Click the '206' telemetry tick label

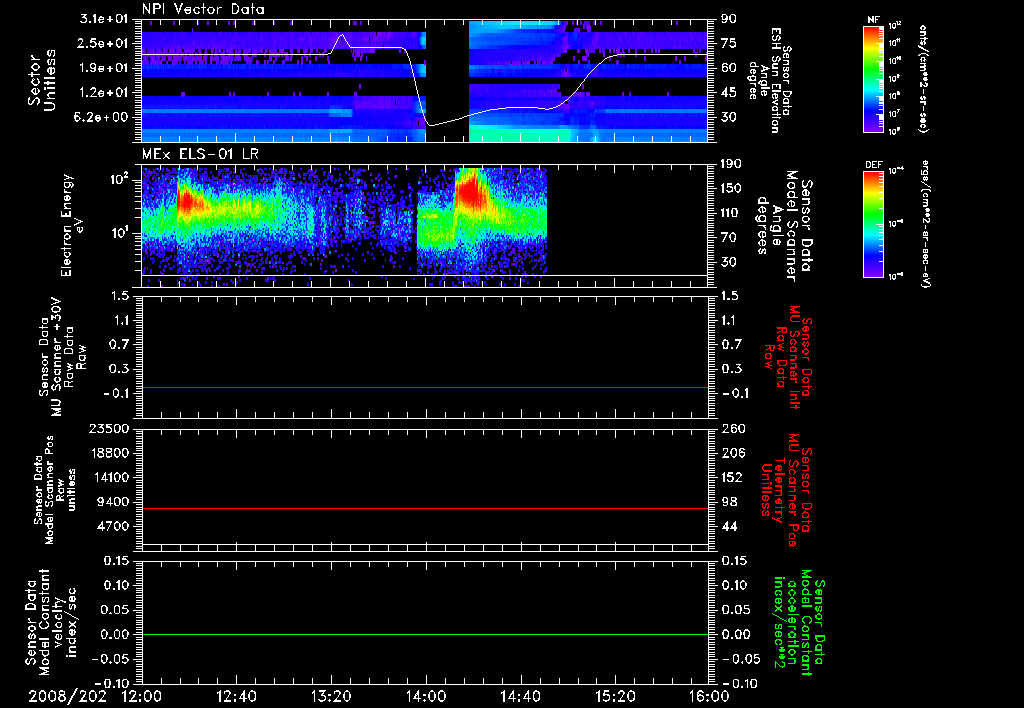[x=731, y=453]
